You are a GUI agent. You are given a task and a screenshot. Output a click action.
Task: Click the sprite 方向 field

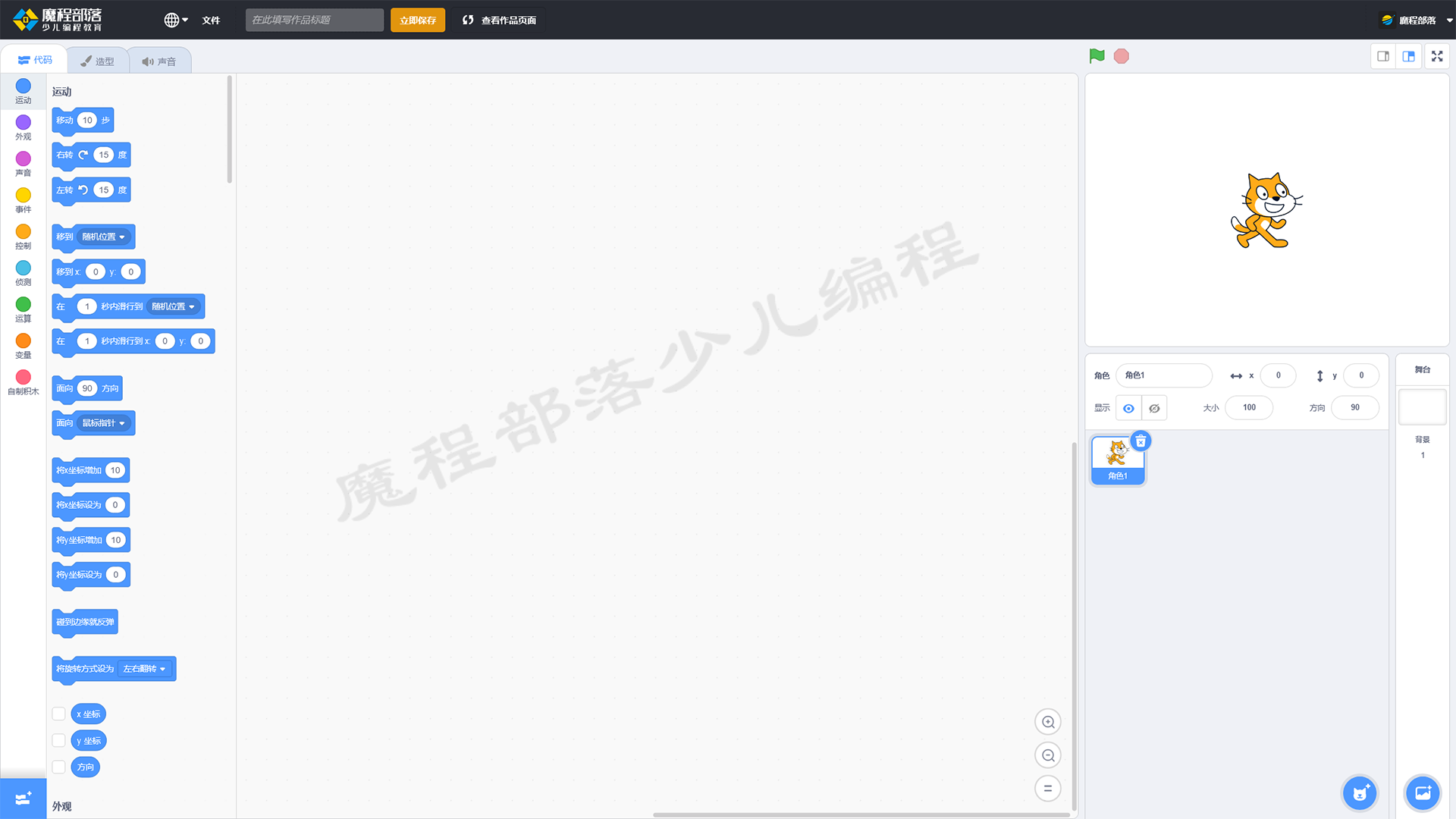coord(1355,408)
